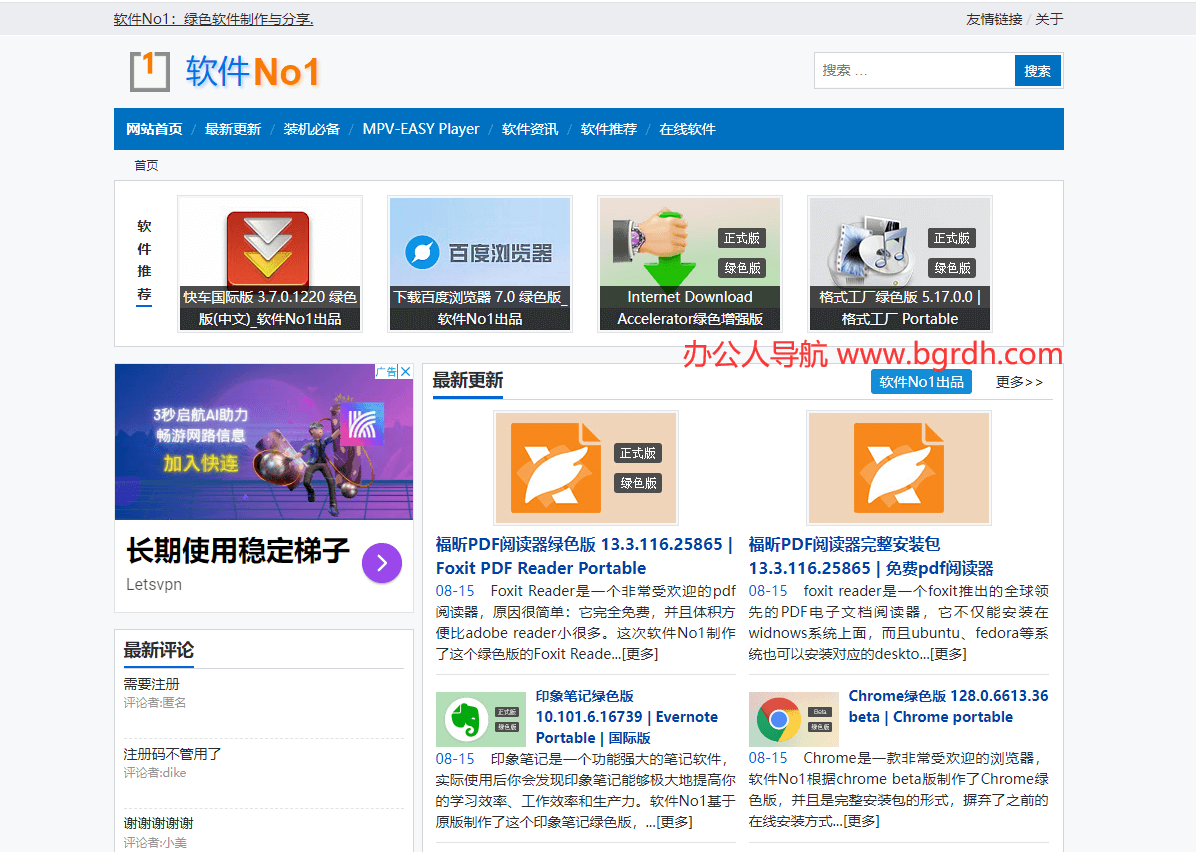Click the Foxit 完整安装包 orange icon
The image size is (1196, 852).
coord(898,467)
